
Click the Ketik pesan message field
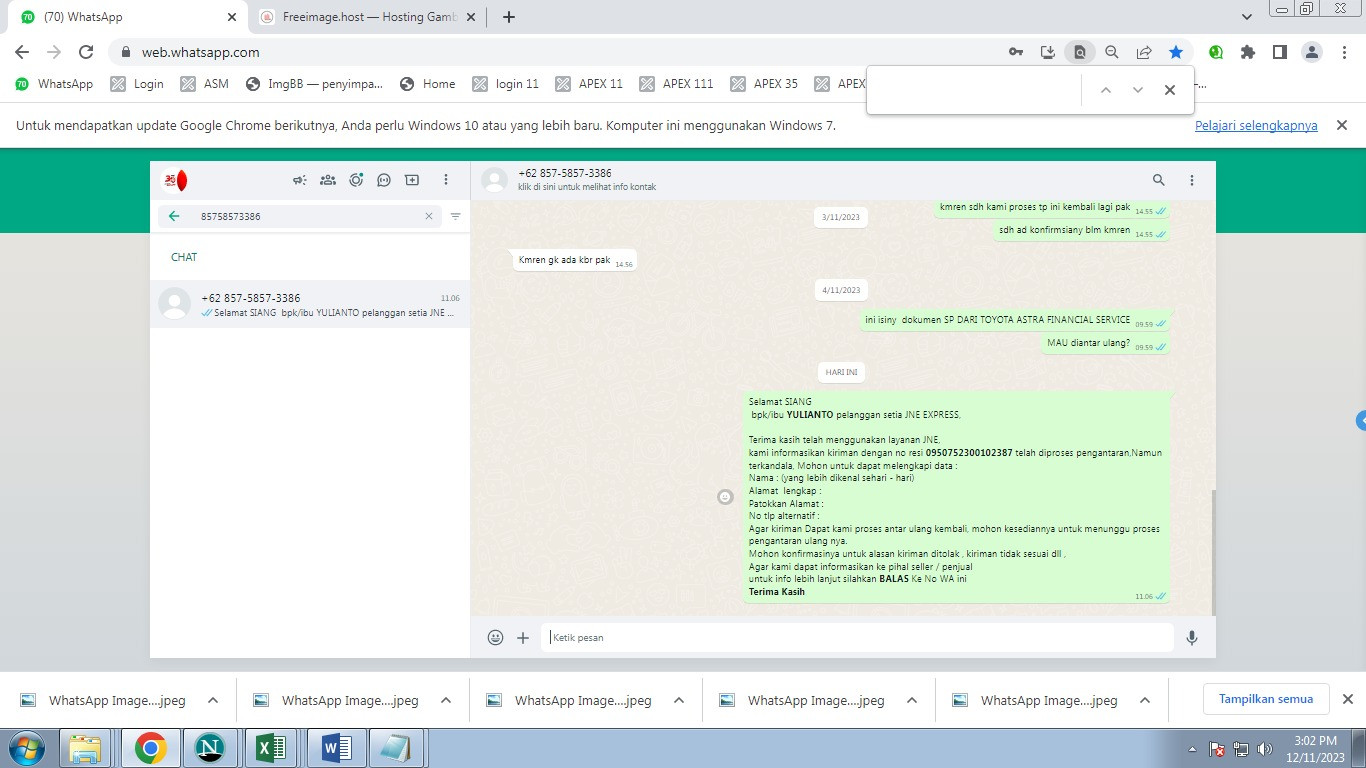pyautogui.click(x=857, y=637)
